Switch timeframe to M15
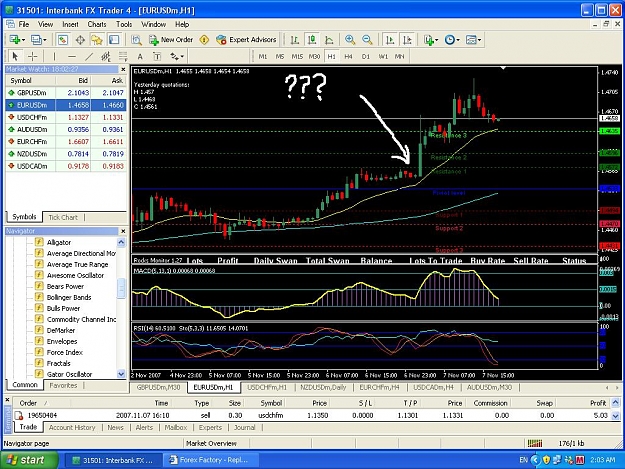 tap(297, 57)
